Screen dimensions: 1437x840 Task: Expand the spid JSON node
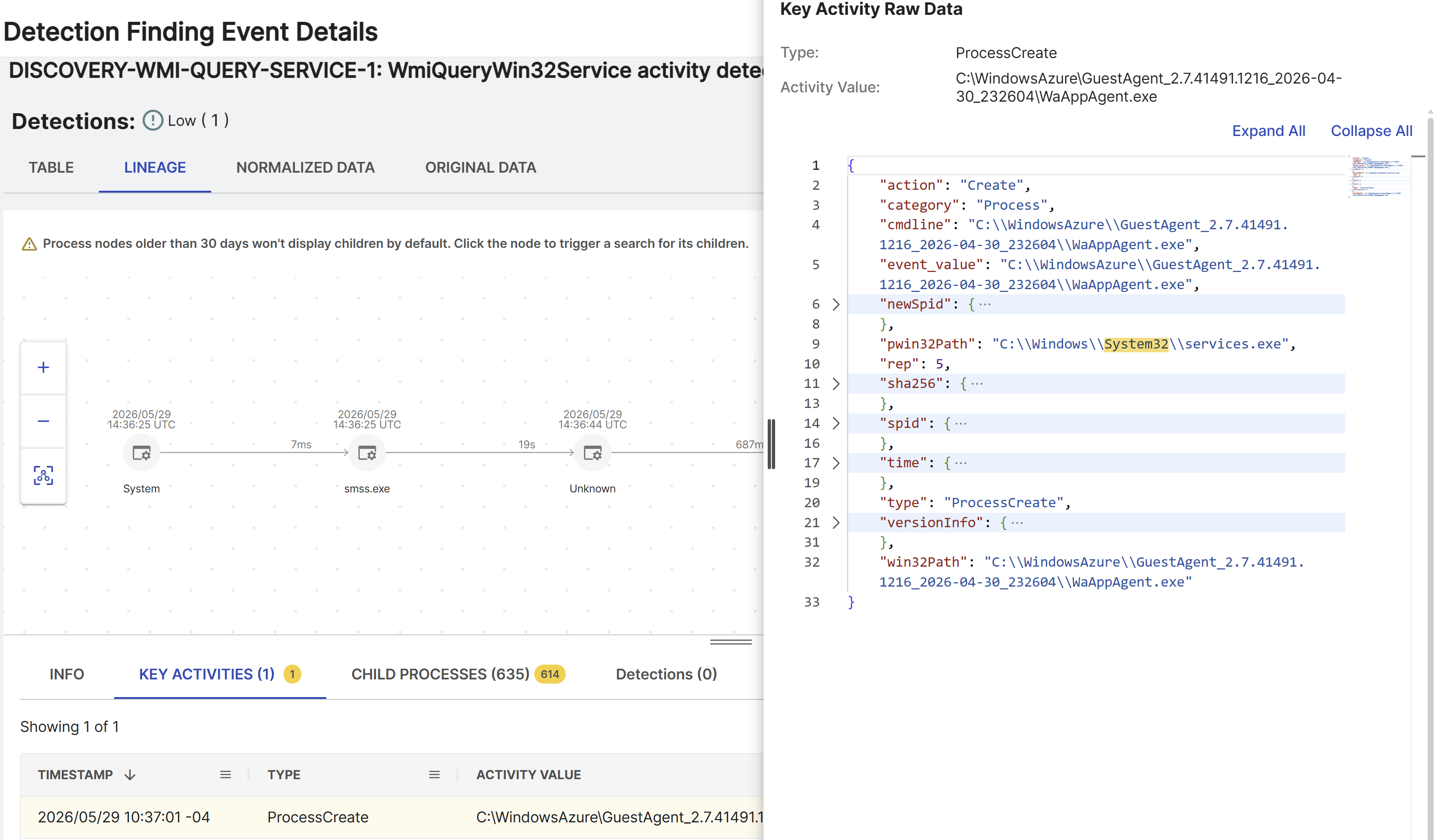point(835,423)
